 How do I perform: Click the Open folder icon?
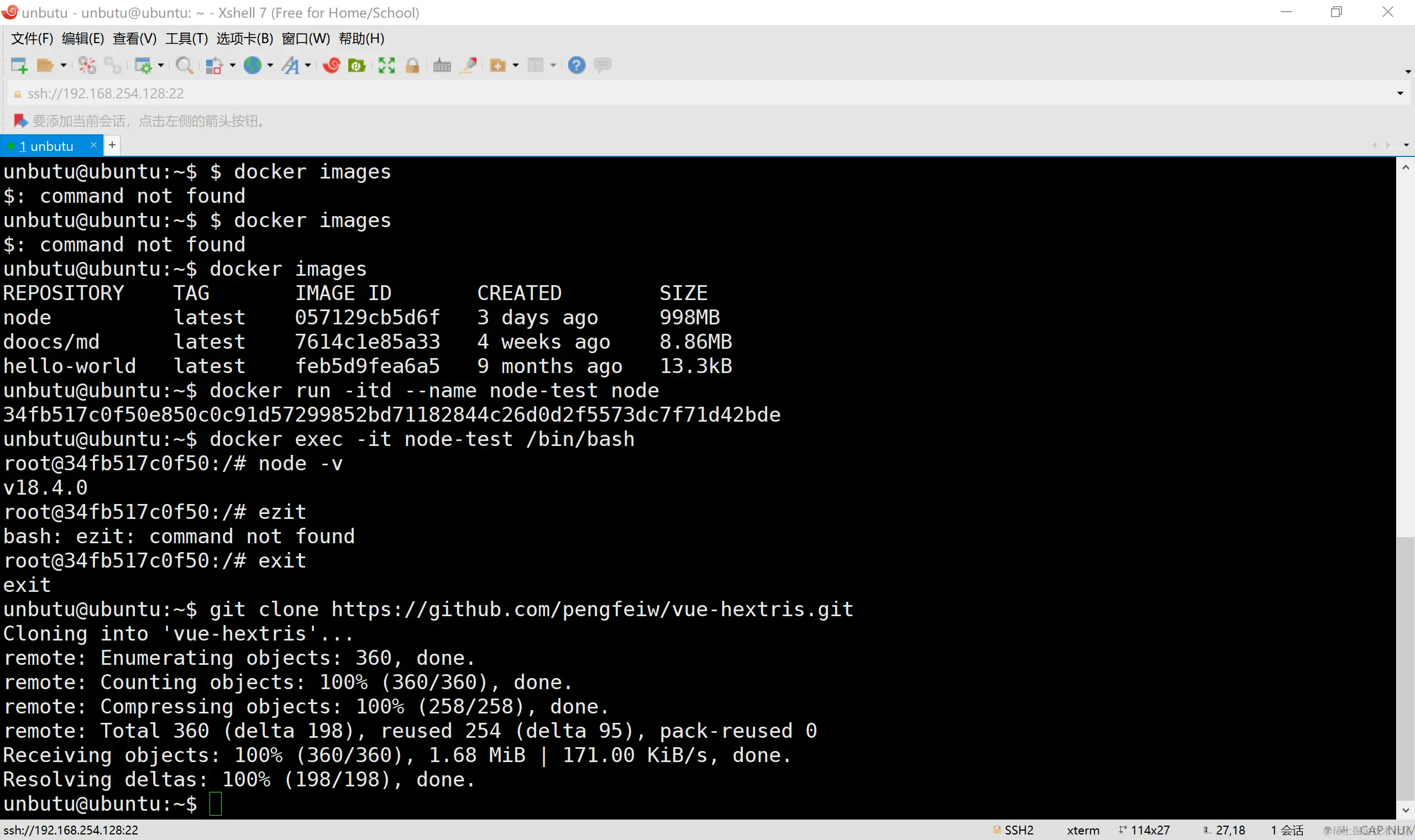click(45, 66)
